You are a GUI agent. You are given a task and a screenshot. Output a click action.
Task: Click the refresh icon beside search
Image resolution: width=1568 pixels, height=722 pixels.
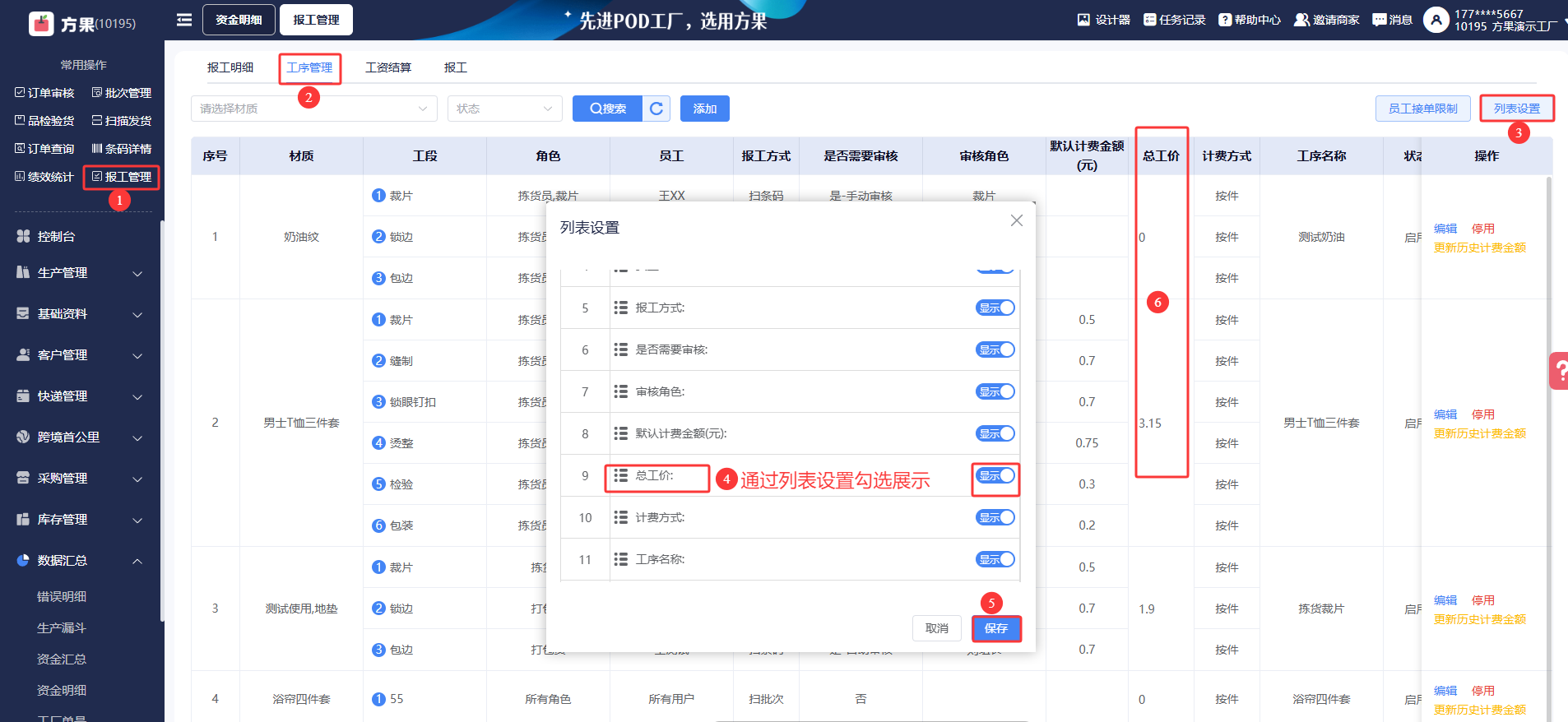656,109
